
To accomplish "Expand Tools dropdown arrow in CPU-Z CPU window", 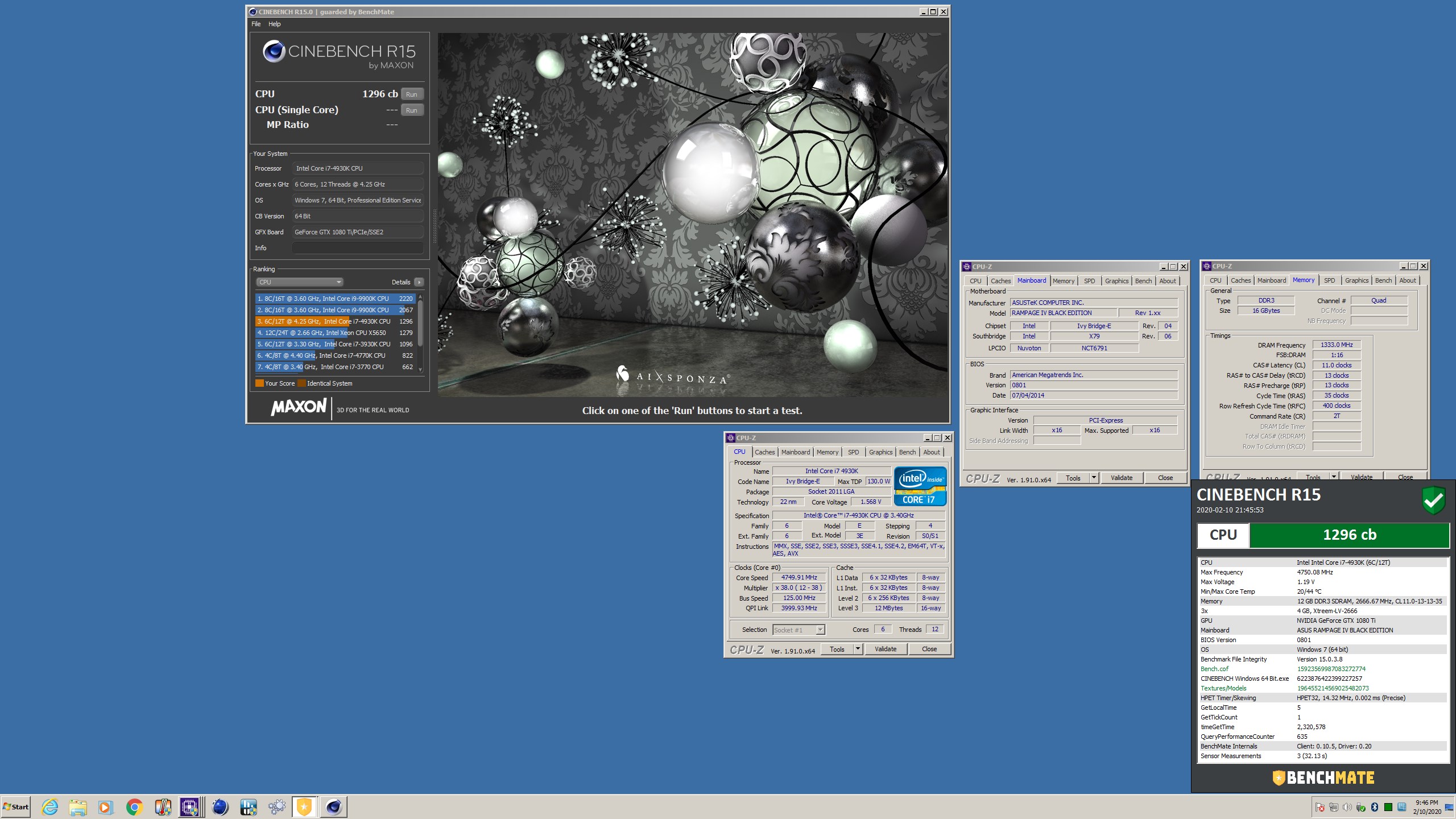I will 858,649.
